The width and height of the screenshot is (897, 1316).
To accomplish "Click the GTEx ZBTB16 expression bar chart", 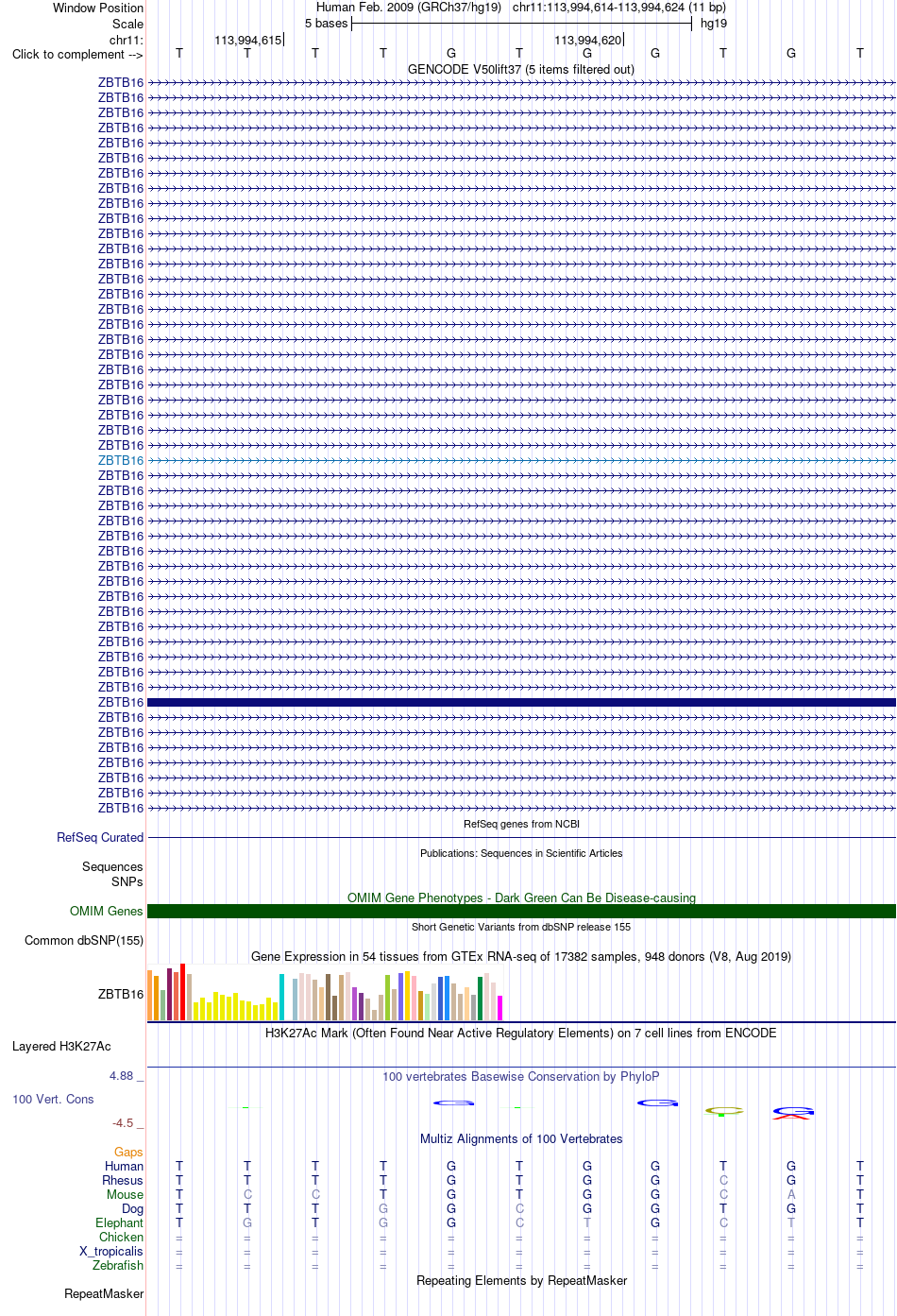I will click(325, 992).
